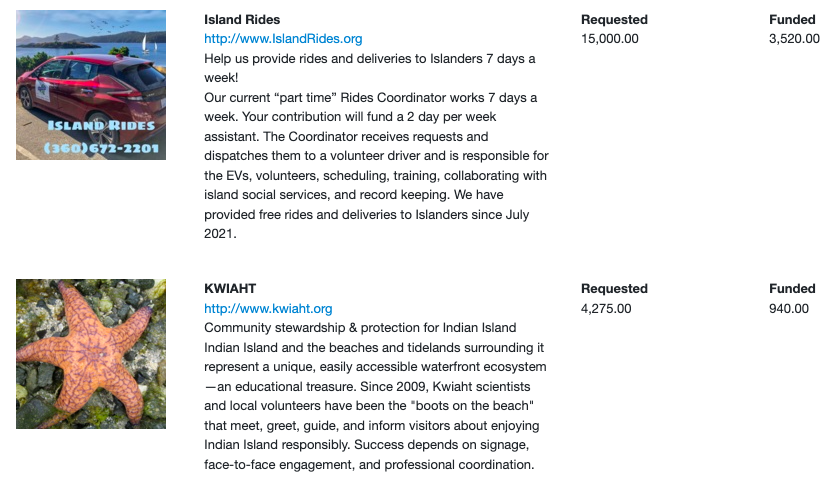Screen dimensions: 825x487
Task: Click the red car Island Rides photo
Action: [x=91, y=85]
